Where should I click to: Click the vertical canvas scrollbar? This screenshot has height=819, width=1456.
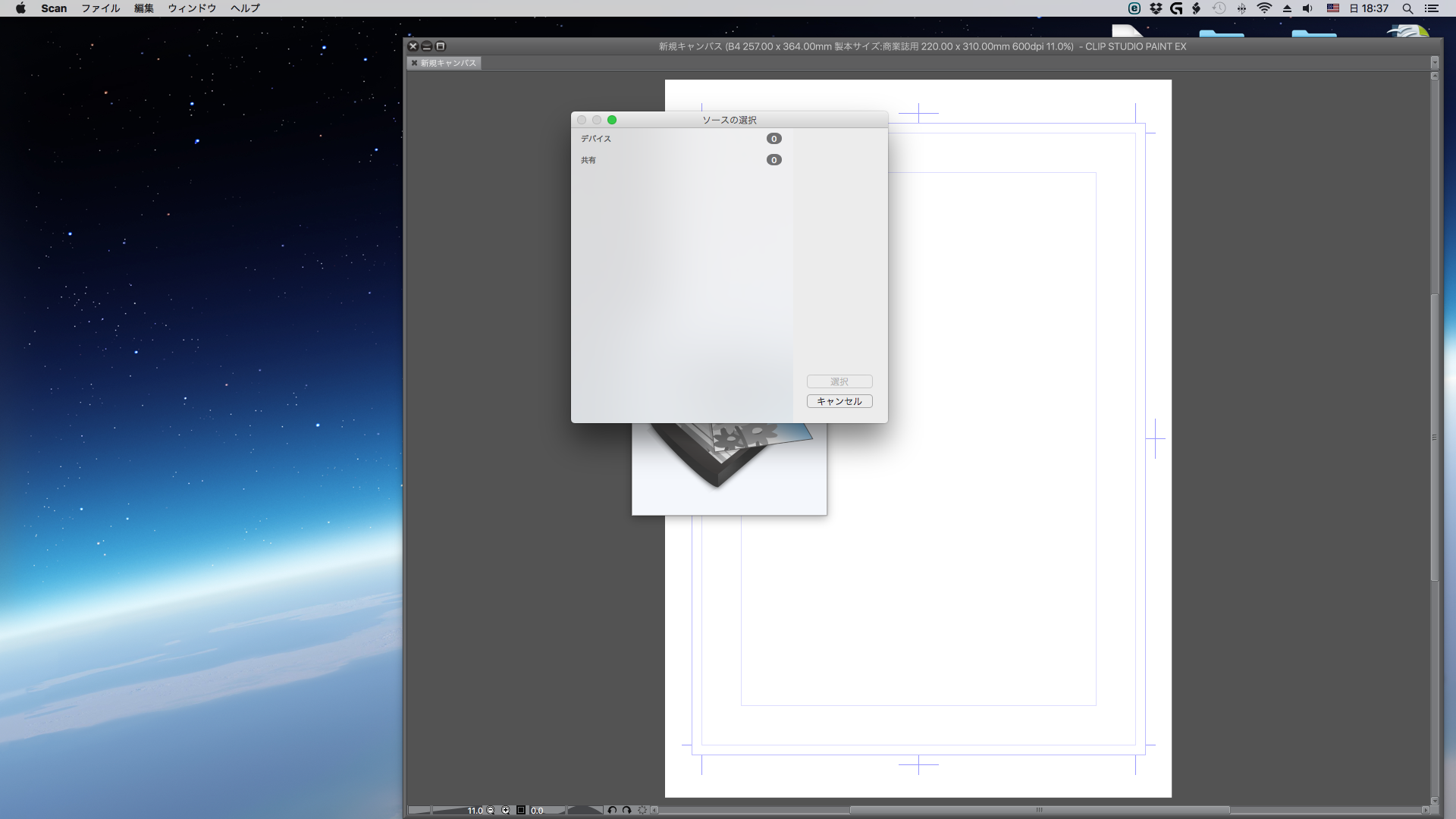pos(1434,436)
